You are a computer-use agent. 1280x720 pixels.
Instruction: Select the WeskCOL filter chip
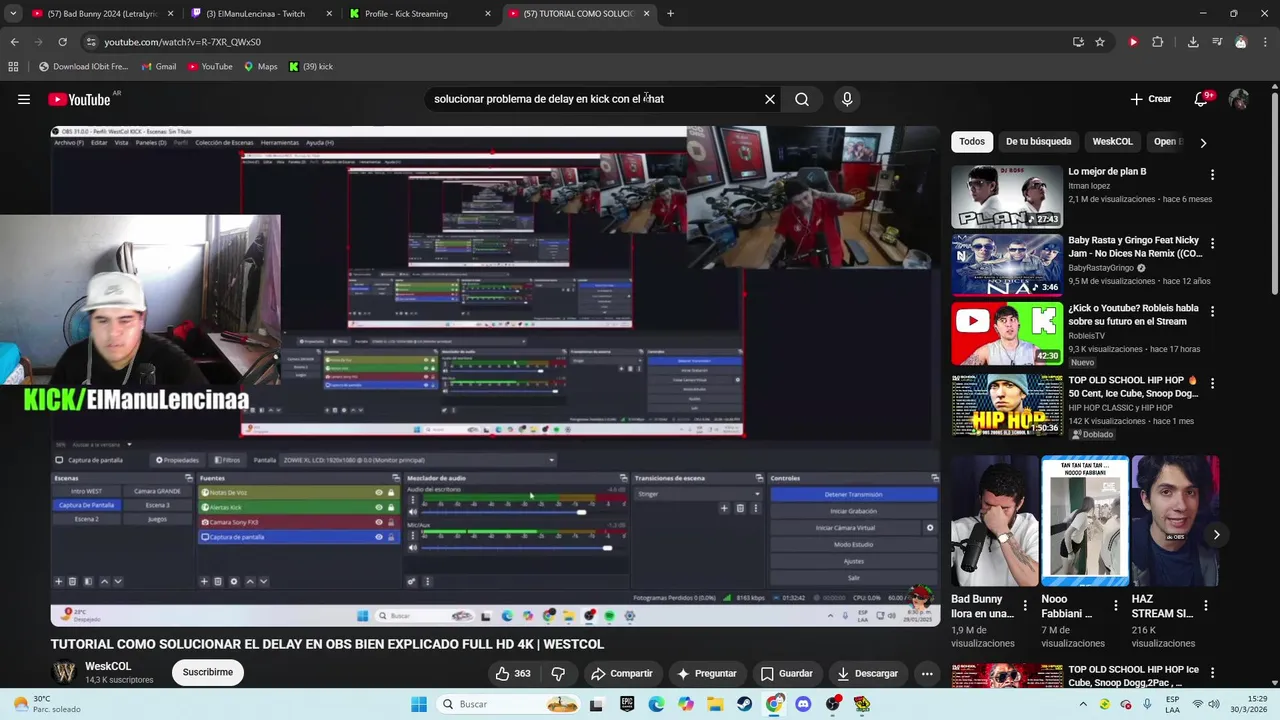[1112, 141]
